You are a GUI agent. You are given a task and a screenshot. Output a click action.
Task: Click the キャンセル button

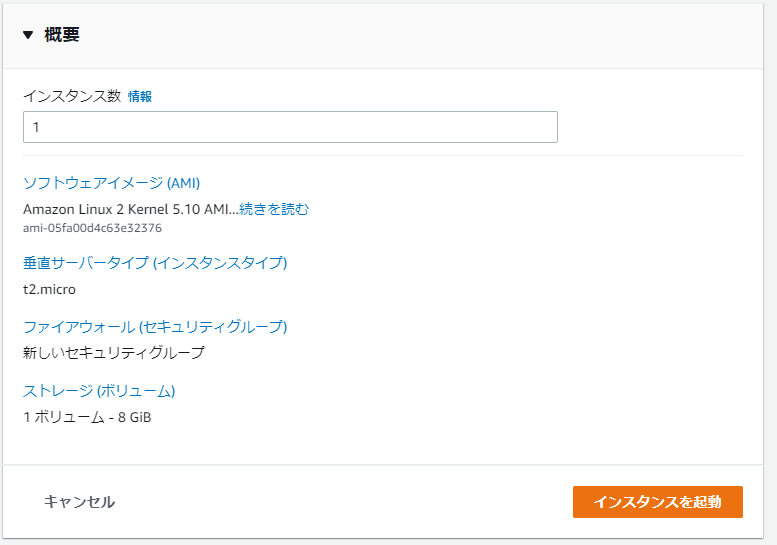click(79, 502)
